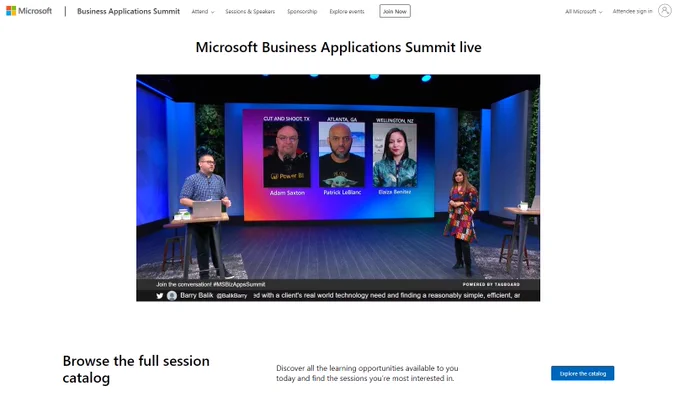Click the Elaiza Benitez video tile
This screenshot has height=407, width=680.
pyautogui.click(x=395, y=155)
